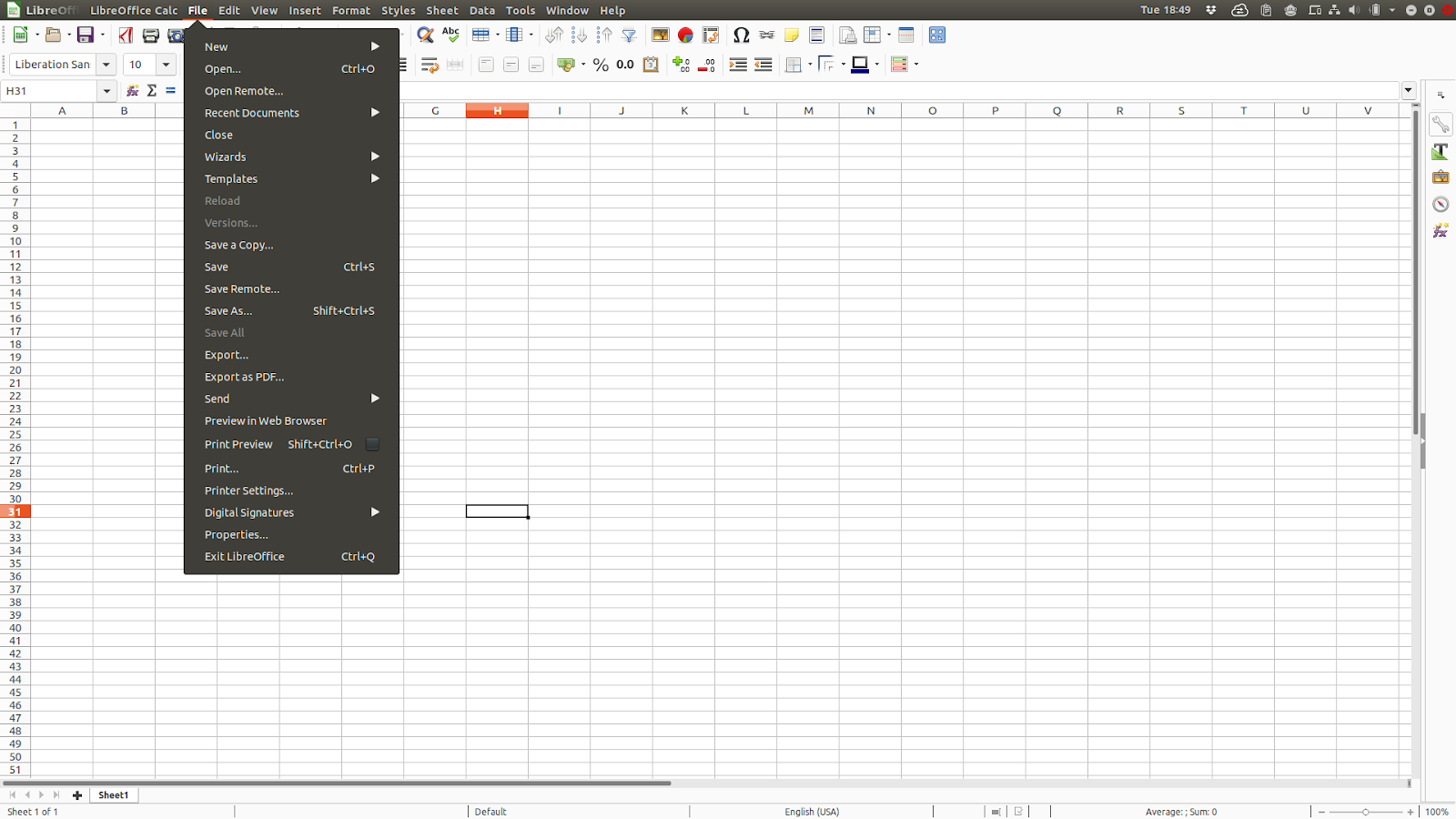The image size is (1456, 819).
Task: Tick the Print Preview checkbox in the File menu
Action: tap(372, 444)
